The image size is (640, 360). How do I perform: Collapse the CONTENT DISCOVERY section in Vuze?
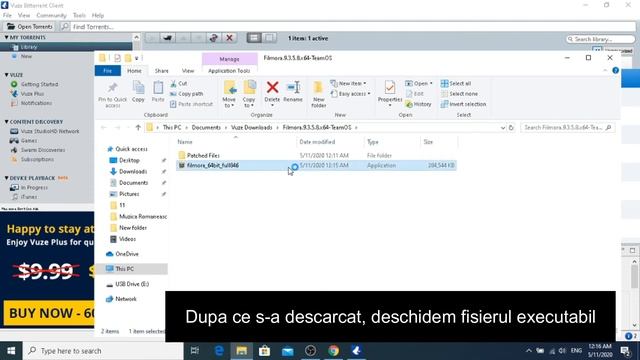[7, 122]
